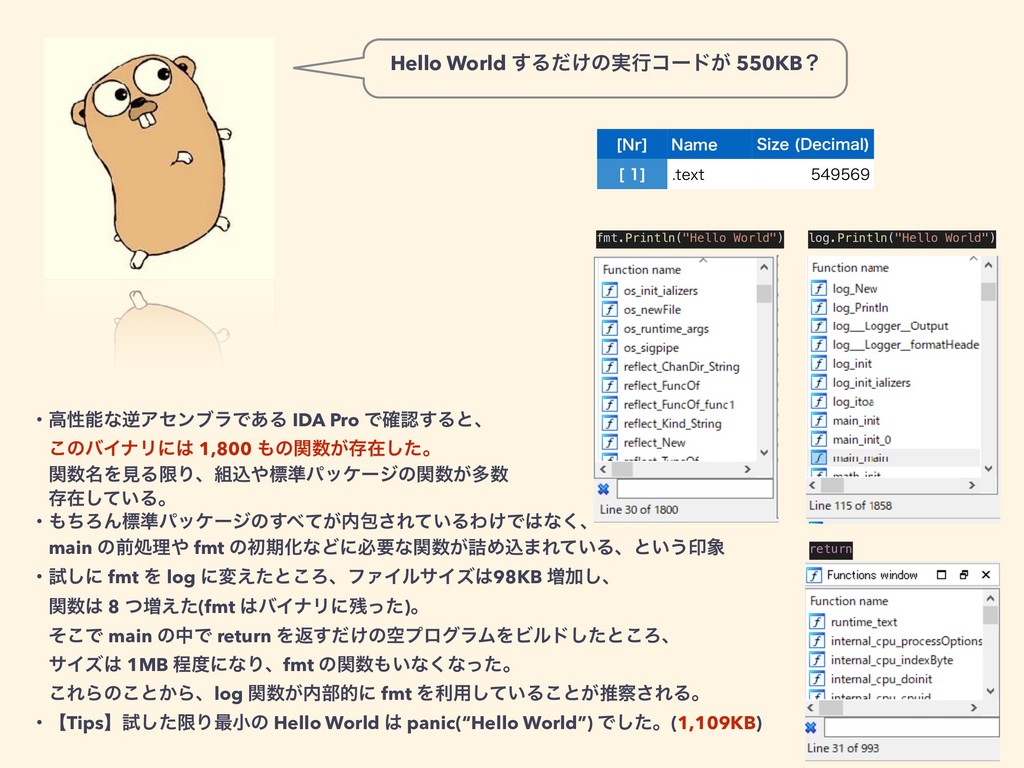Clear filter with blue X in return panel

click(811, 728)
